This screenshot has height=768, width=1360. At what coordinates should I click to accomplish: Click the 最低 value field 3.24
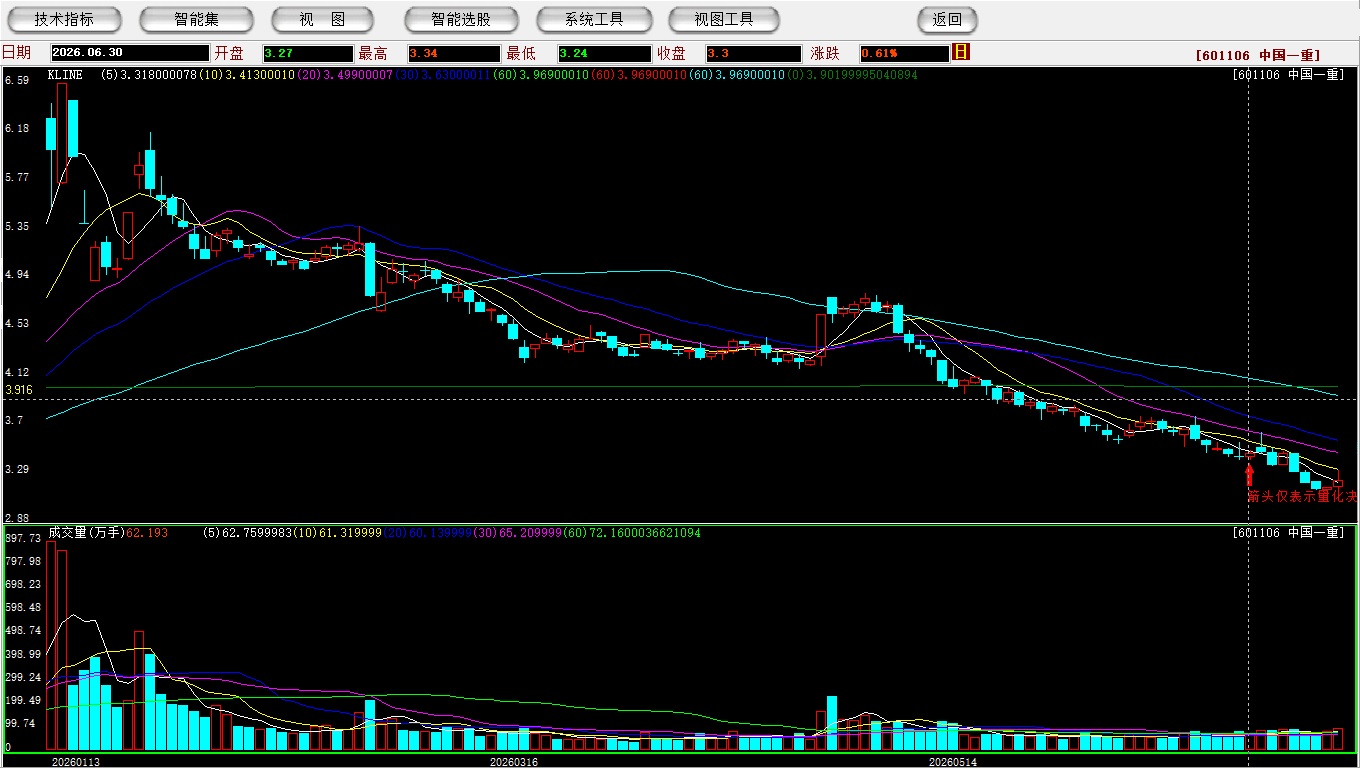[605, 53]
